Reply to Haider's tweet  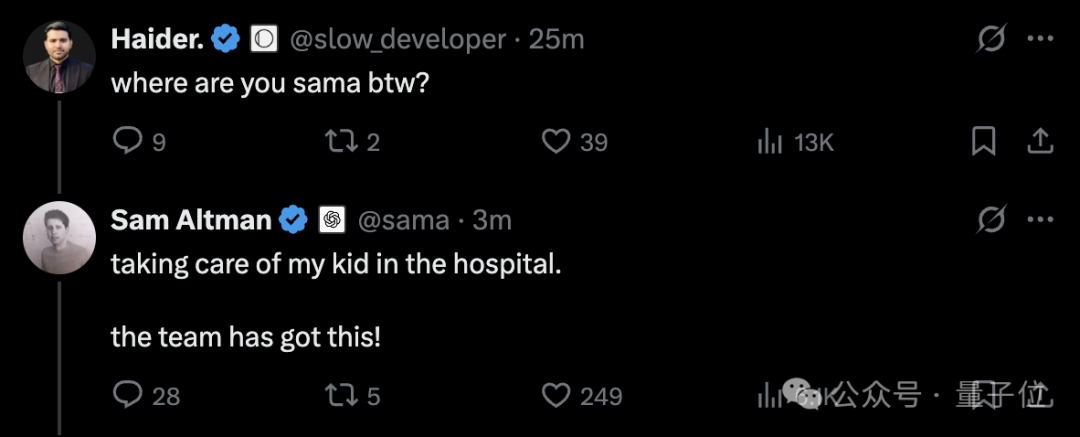tap(127, 142)
